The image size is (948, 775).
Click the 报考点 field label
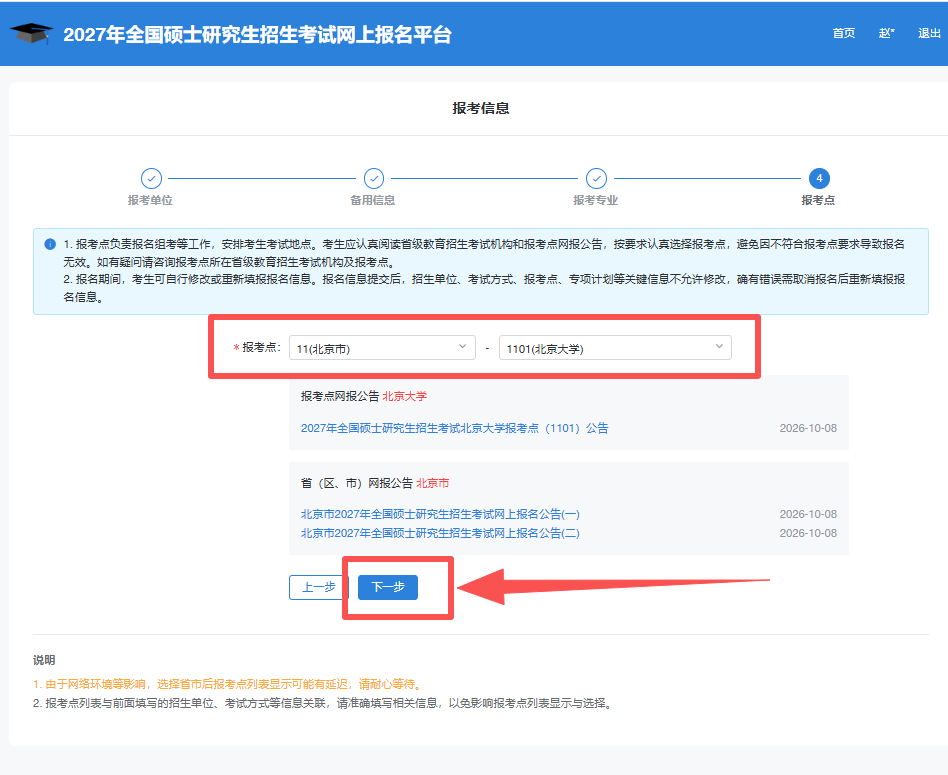coord(261,348)
